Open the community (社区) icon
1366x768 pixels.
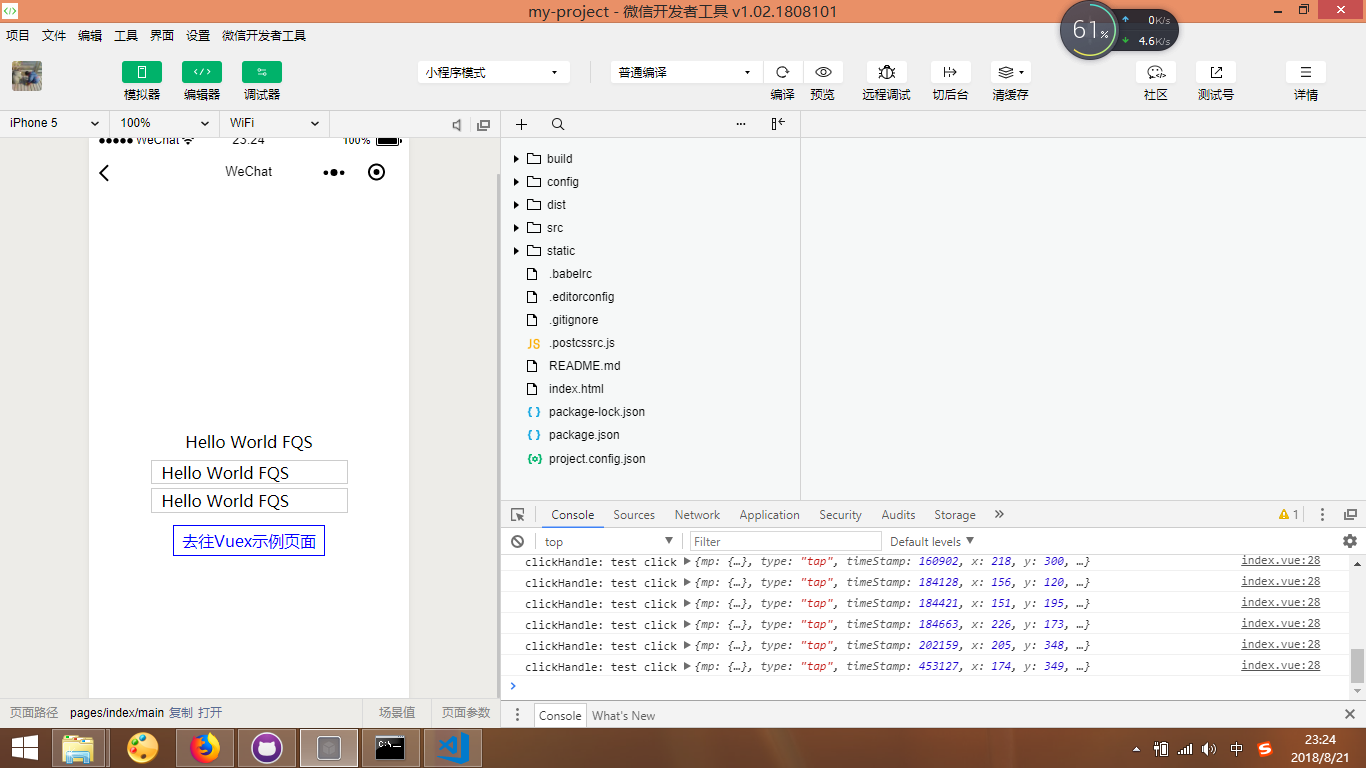1156,72
